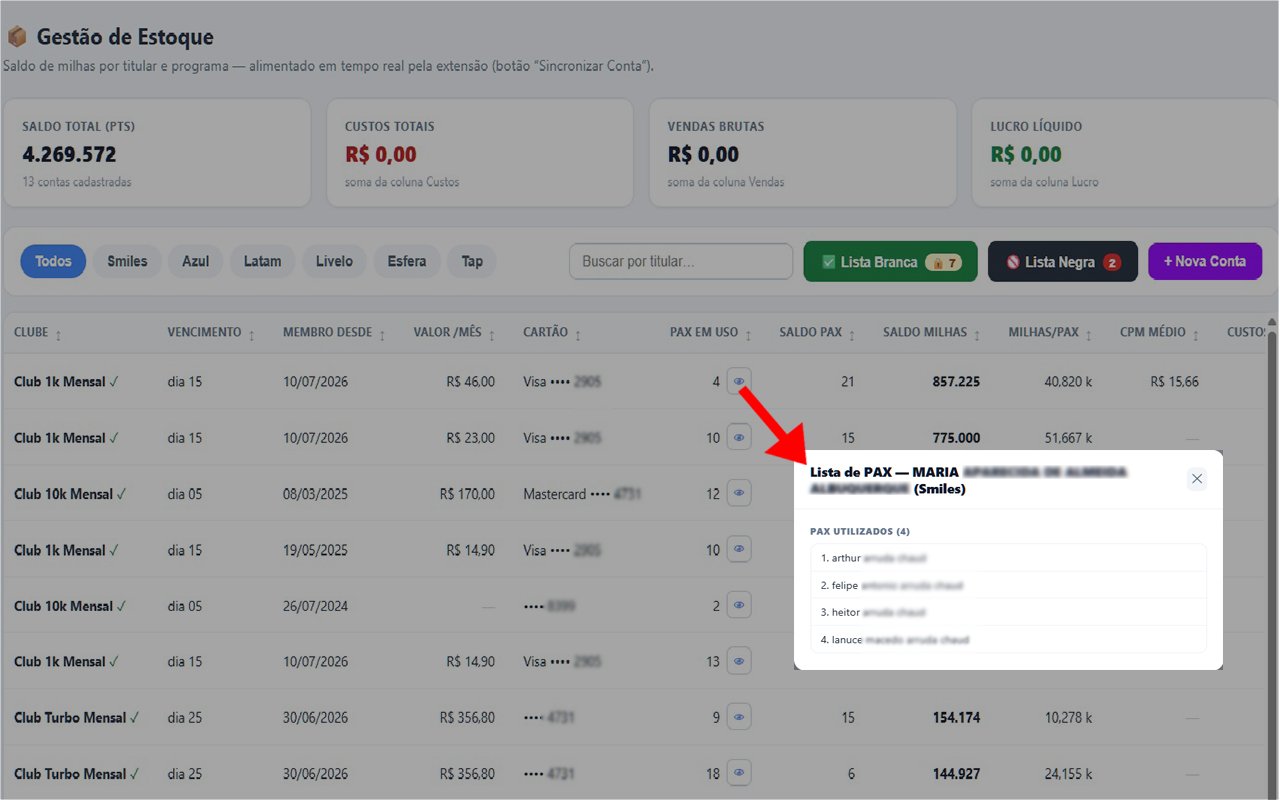The width and height of the screenshot is (1280, 800).
Task: Open eye icon on the row with 9 PAX
Action: 739,717
